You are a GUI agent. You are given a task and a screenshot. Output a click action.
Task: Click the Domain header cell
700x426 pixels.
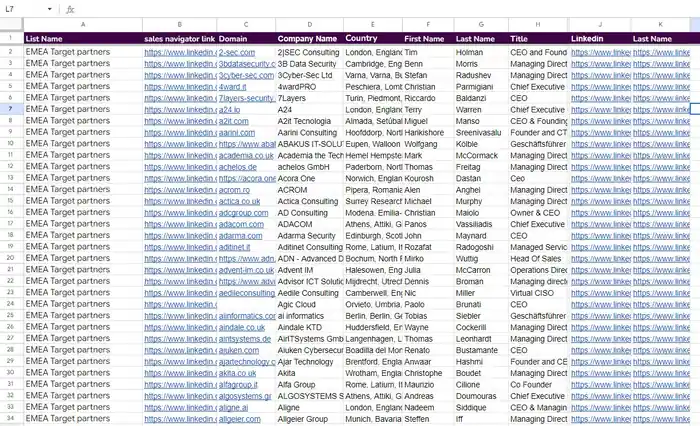coord(246,39)
